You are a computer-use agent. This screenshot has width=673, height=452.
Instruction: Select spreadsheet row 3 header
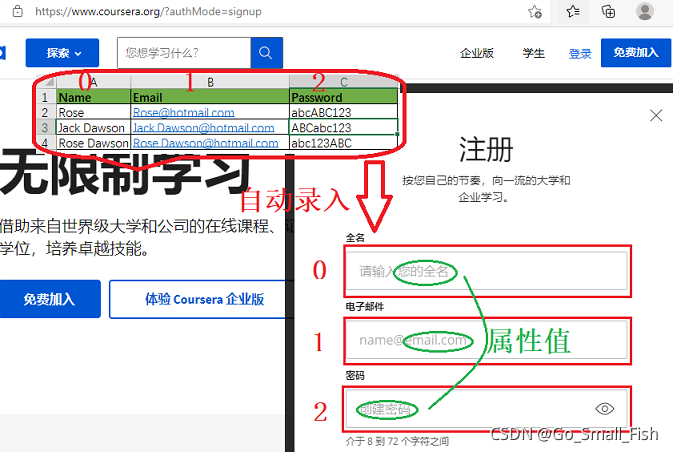pos(45,128)
